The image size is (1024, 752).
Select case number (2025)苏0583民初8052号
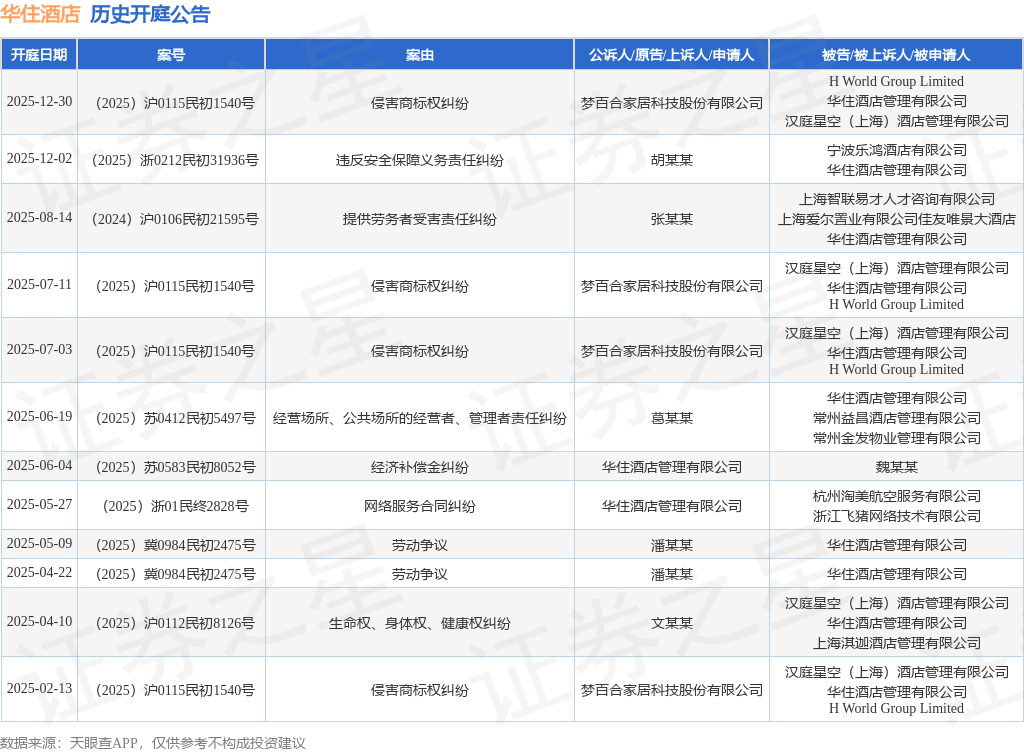click(175, 467)
